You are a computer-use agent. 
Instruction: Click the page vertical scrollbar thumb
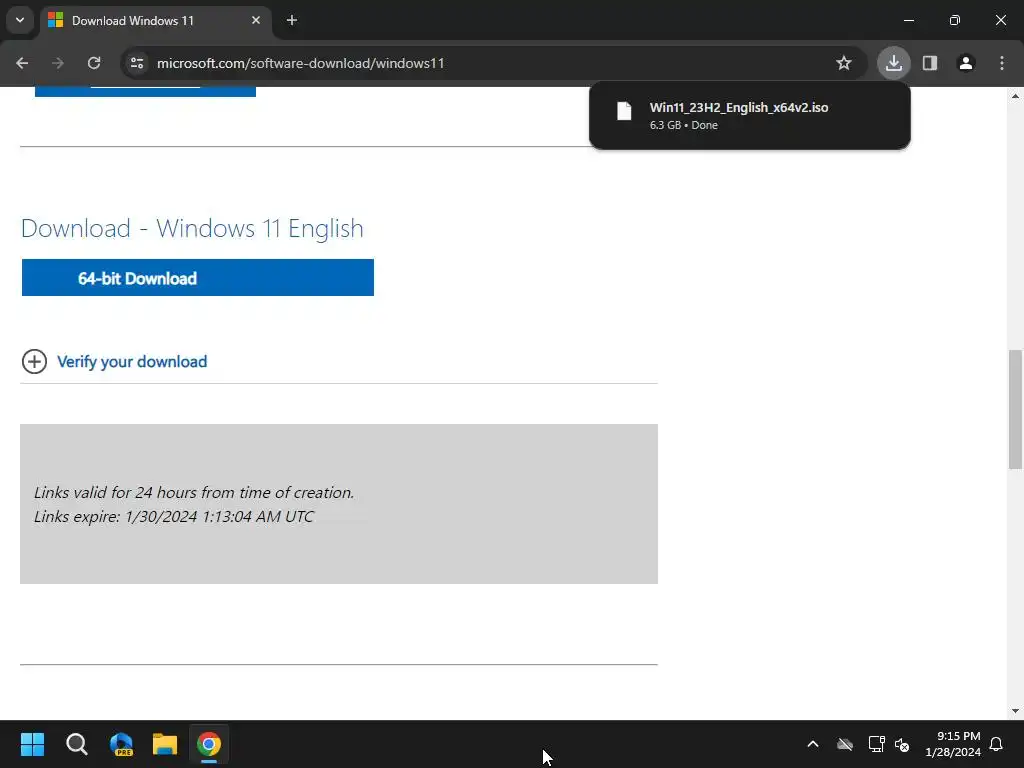(x=1015, y=409)
